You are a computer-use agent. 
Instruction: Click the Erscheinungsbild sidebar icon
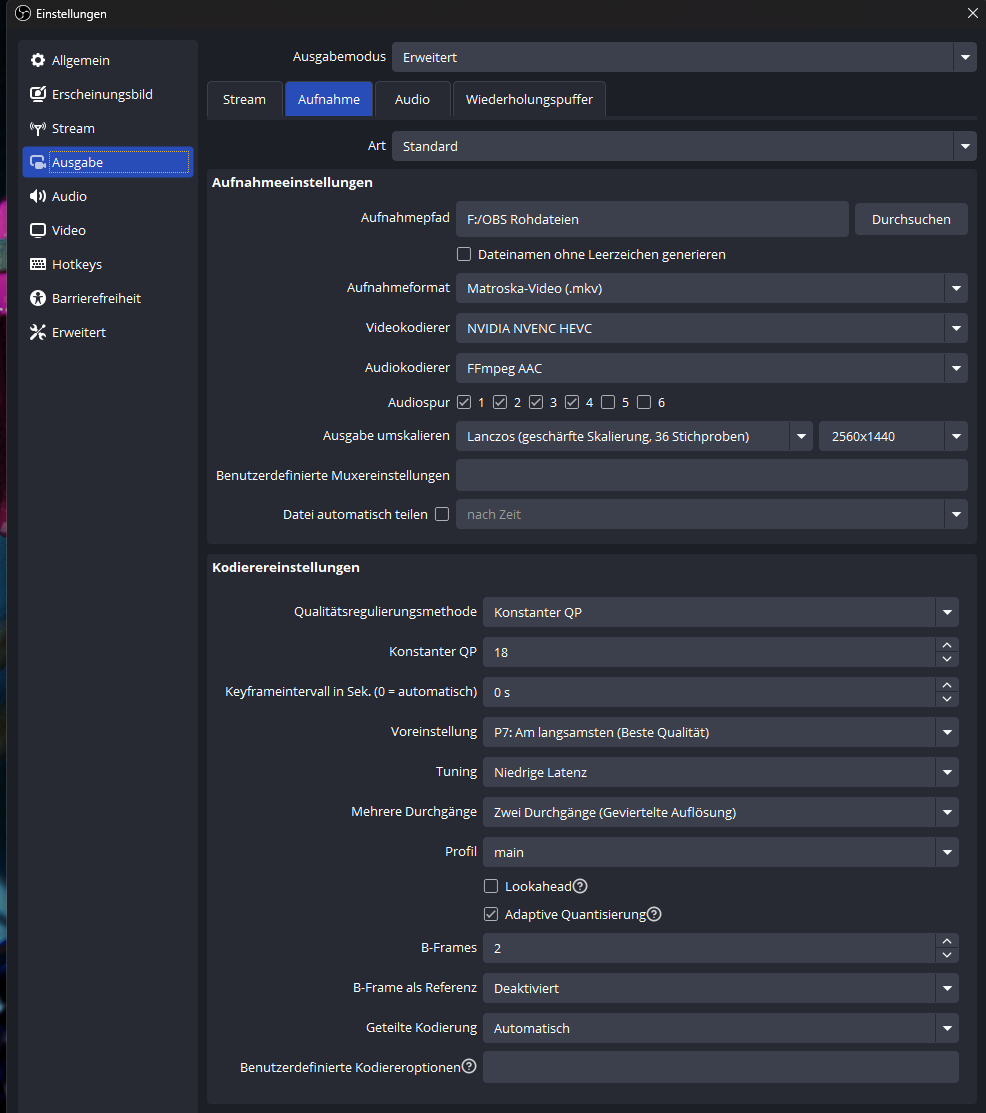(x=38, y=95)
